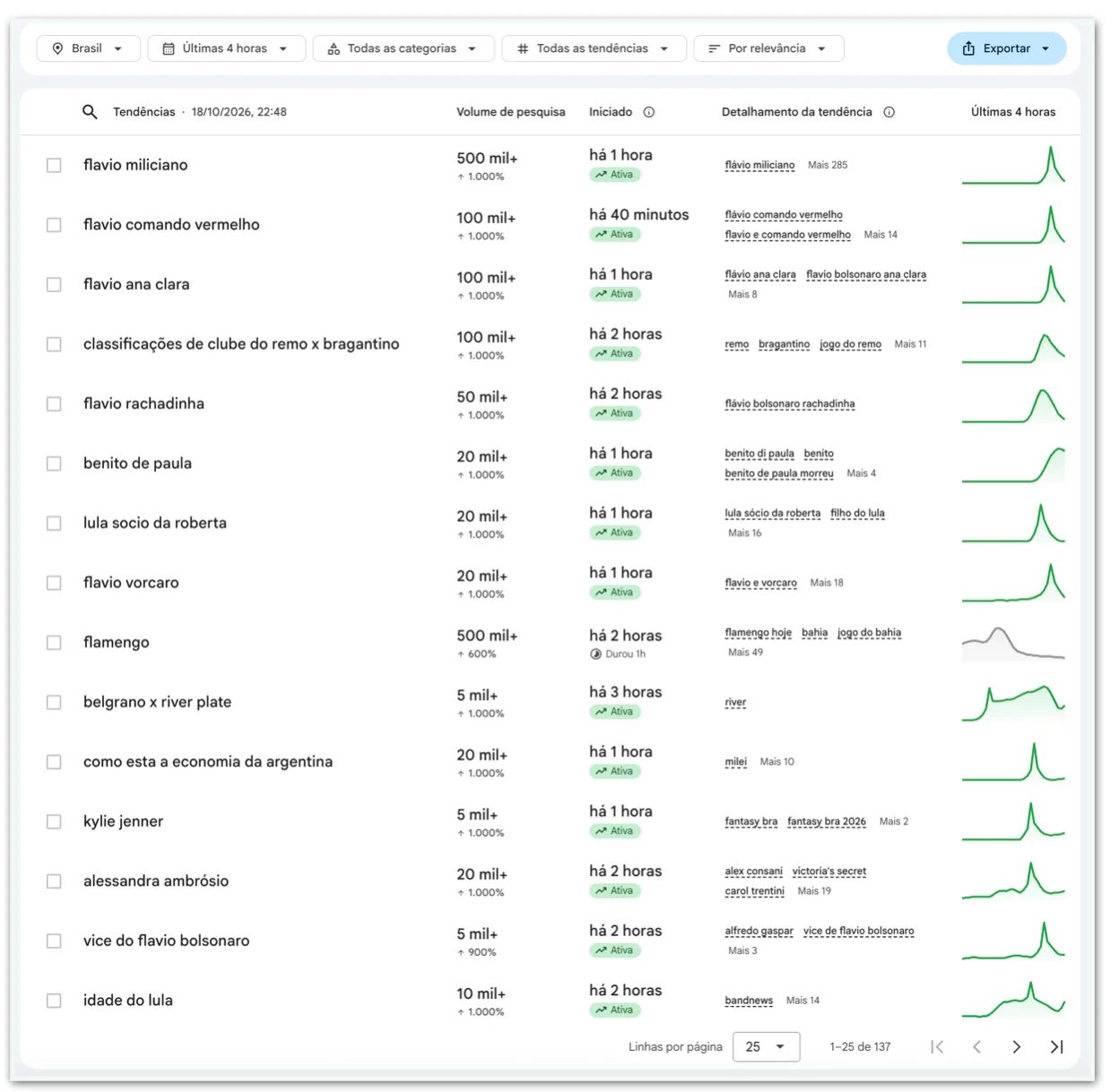Open benito de paula morreu link
Screen dimensions: 1110x1092
pos(779,473)
